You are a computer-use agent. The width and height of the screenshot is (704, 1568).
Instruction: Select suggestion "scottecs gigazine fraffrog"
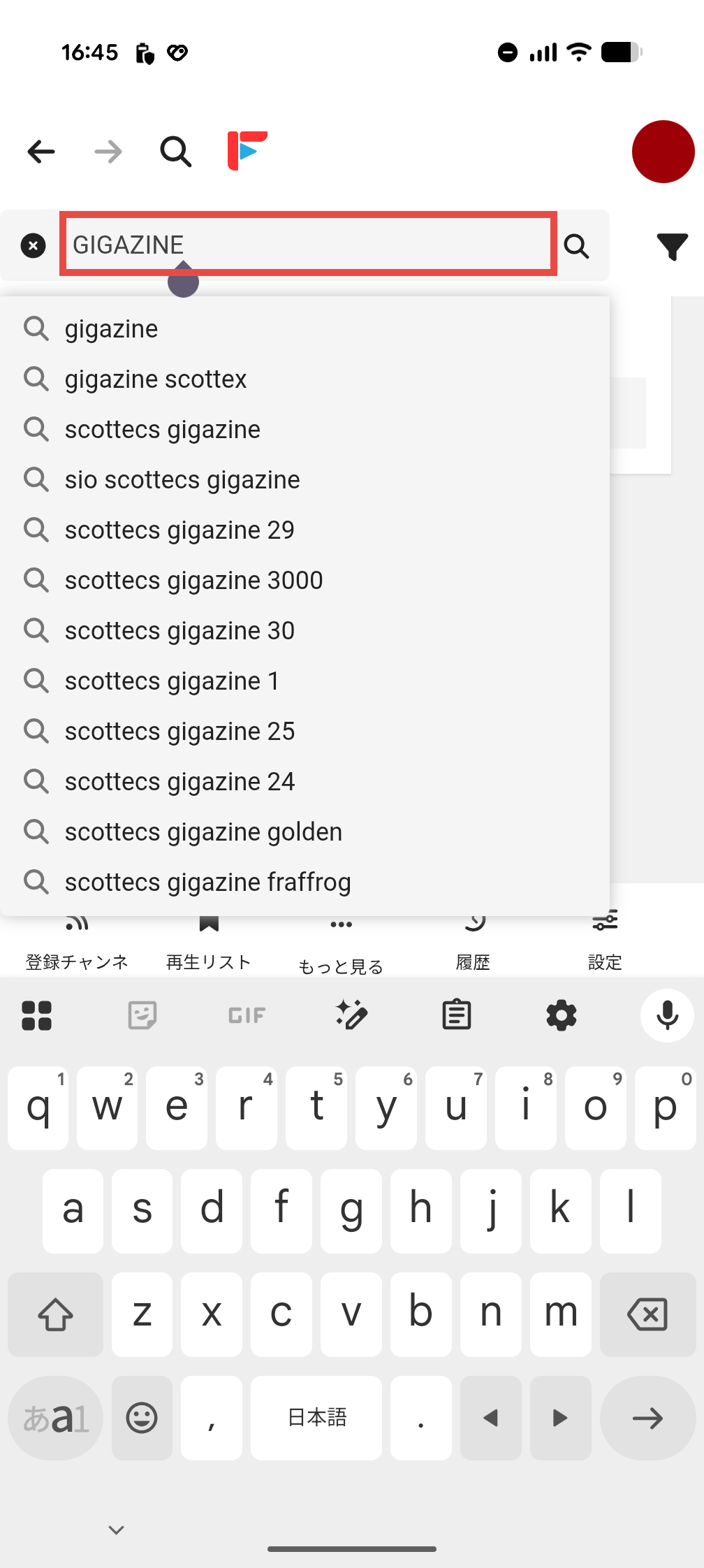[207, 883]
